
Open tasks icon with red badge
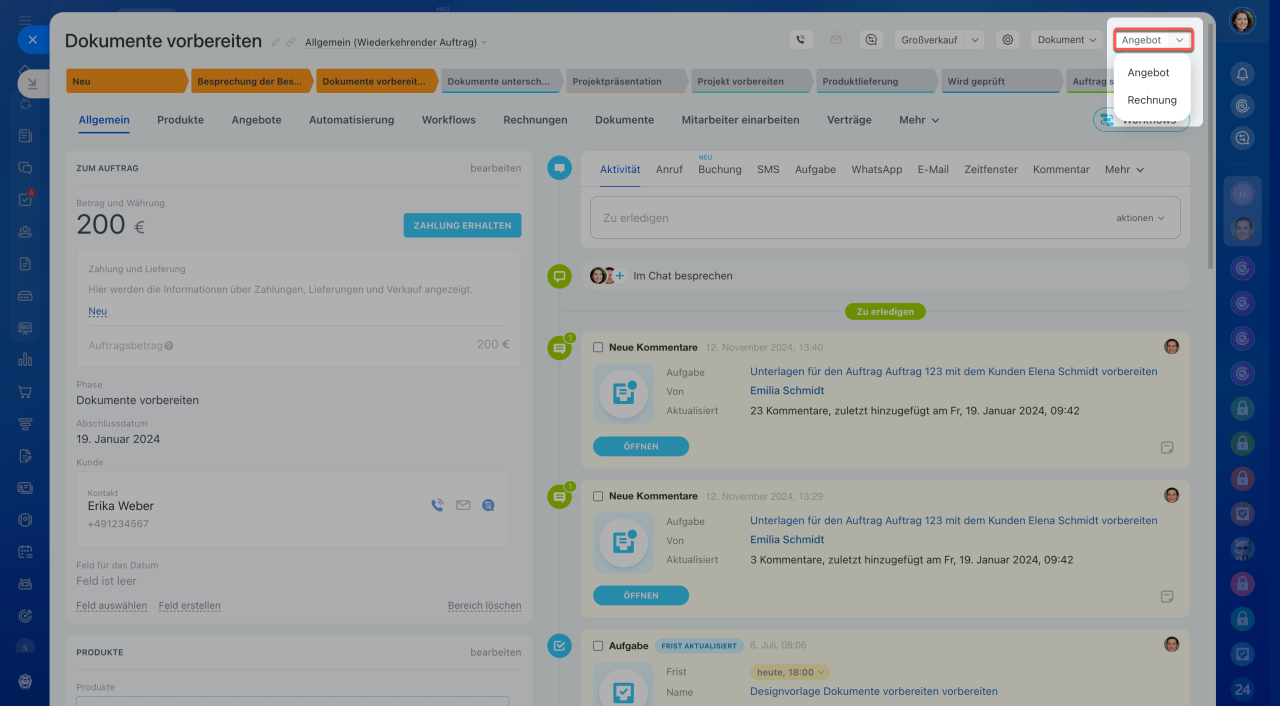25,199
